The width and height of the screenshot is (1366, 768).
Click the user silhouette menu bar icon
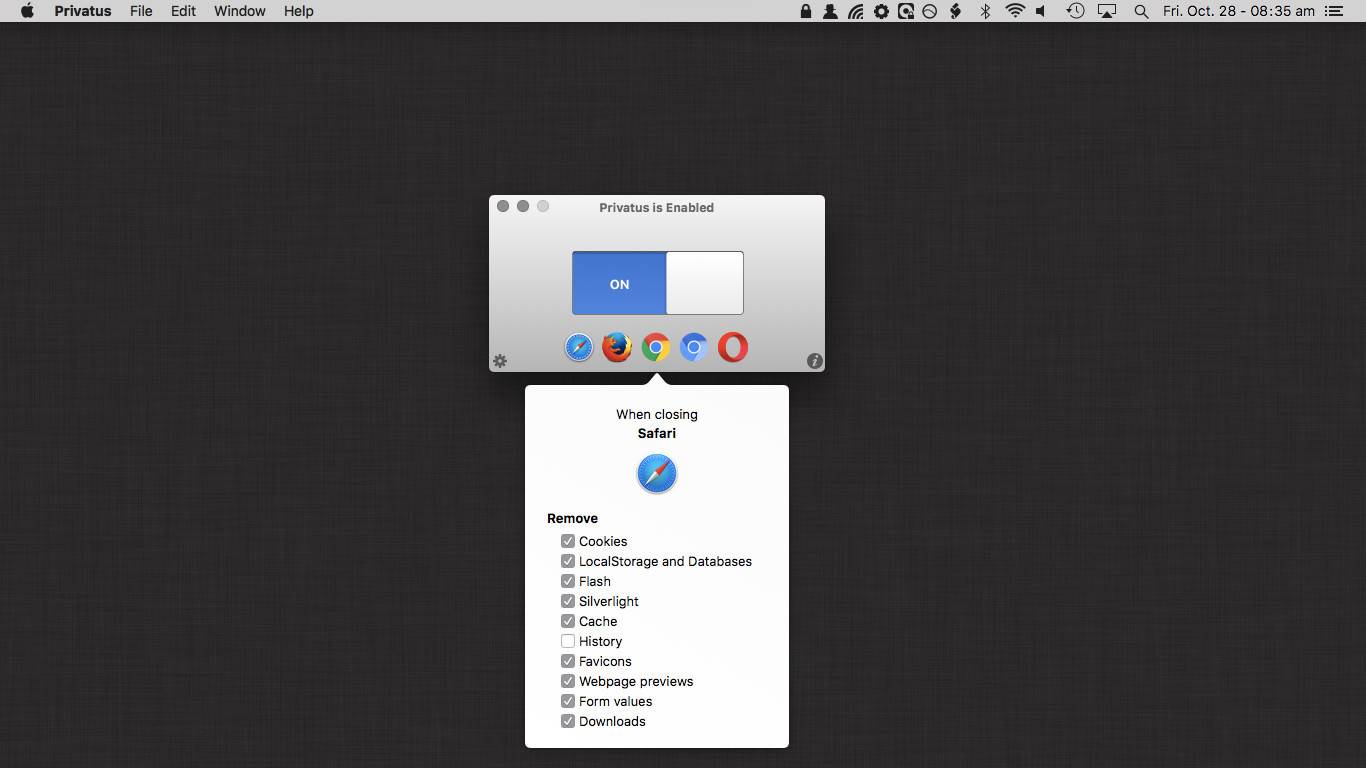coord(830,11)
